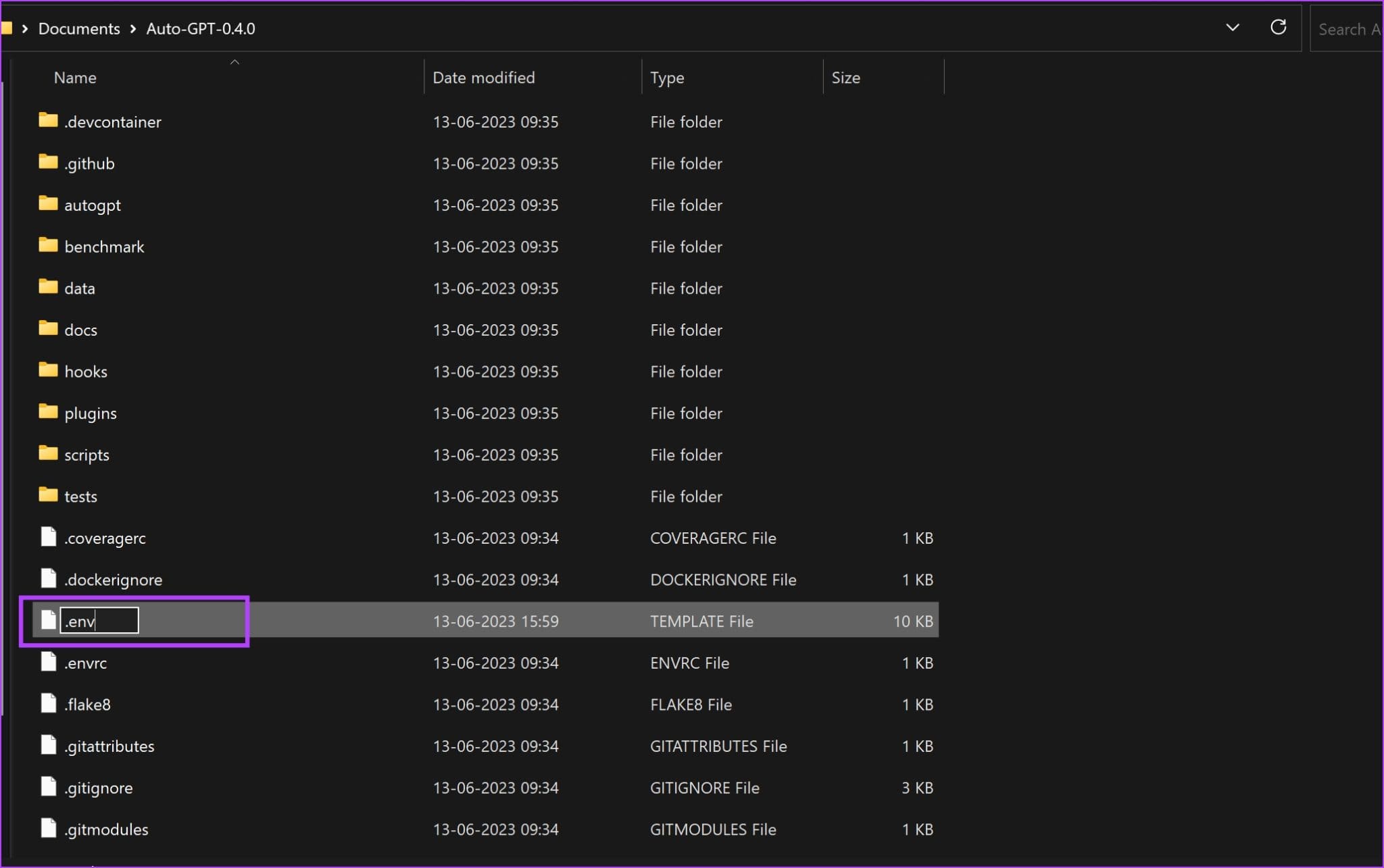The image size is (1384, 868).
Task: Click the Date modified column header
Action: pyautogui.click(x=483, y=77)
